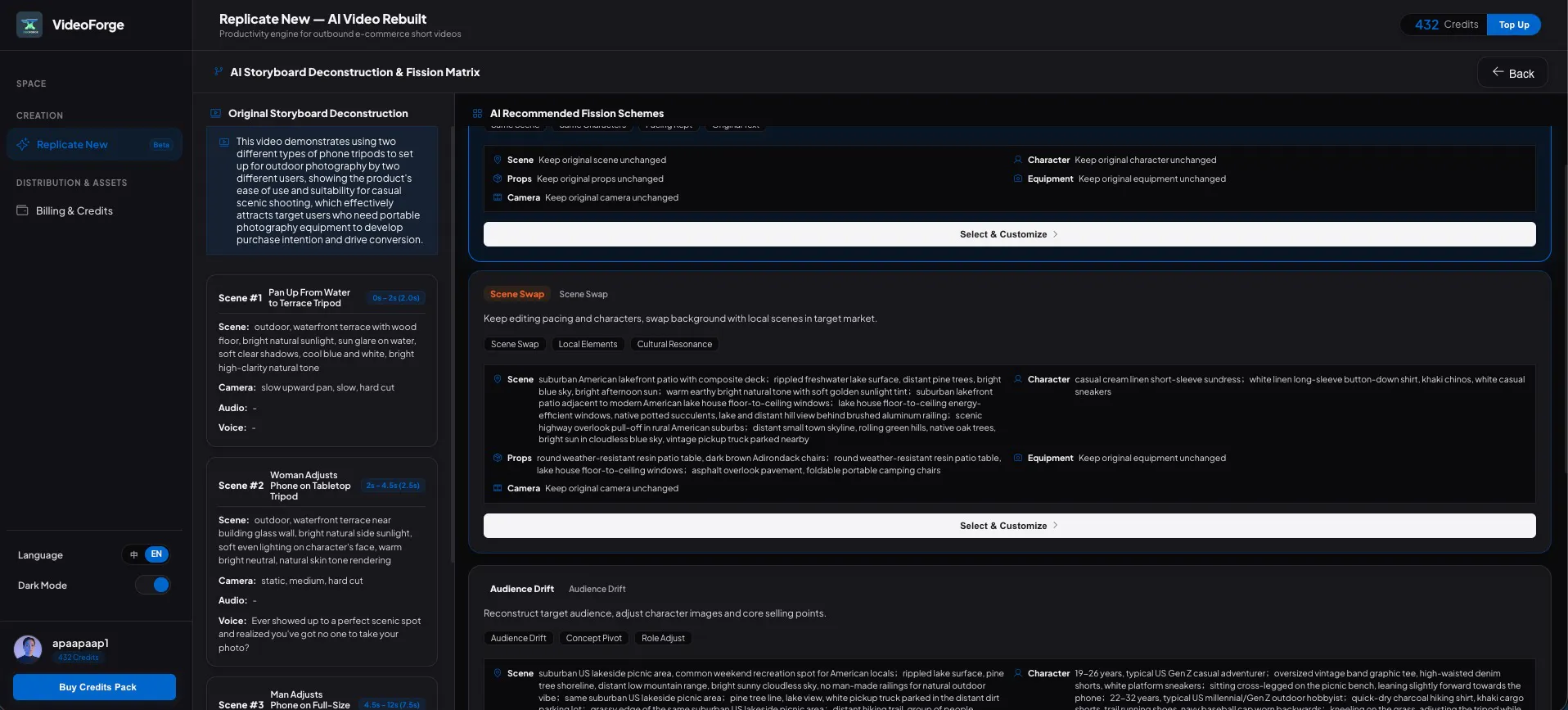Click the Replicate New sparkle icon
The height and width of the screenshot is (710, 1568).
[x=23, y=144]
